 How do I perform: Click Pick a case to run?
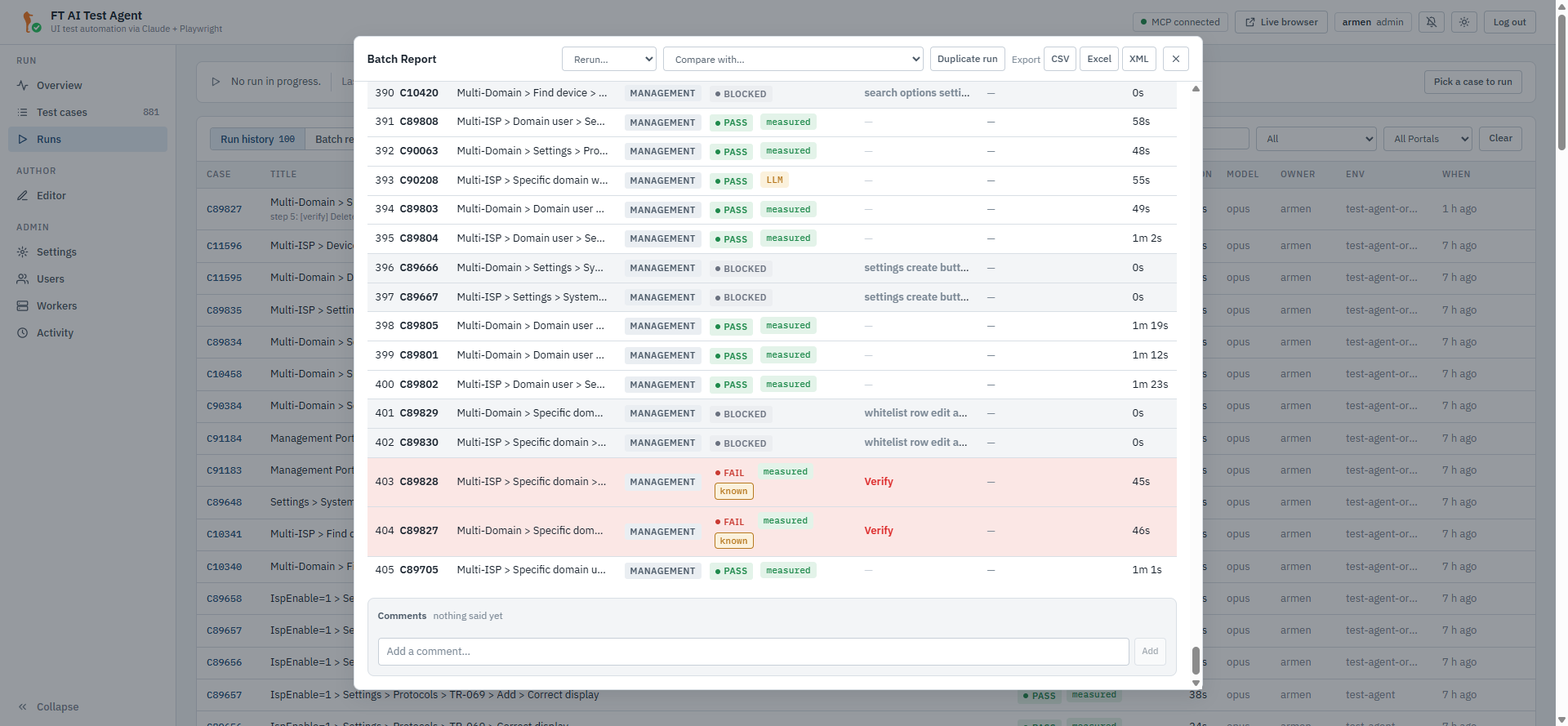point(1473,82)
